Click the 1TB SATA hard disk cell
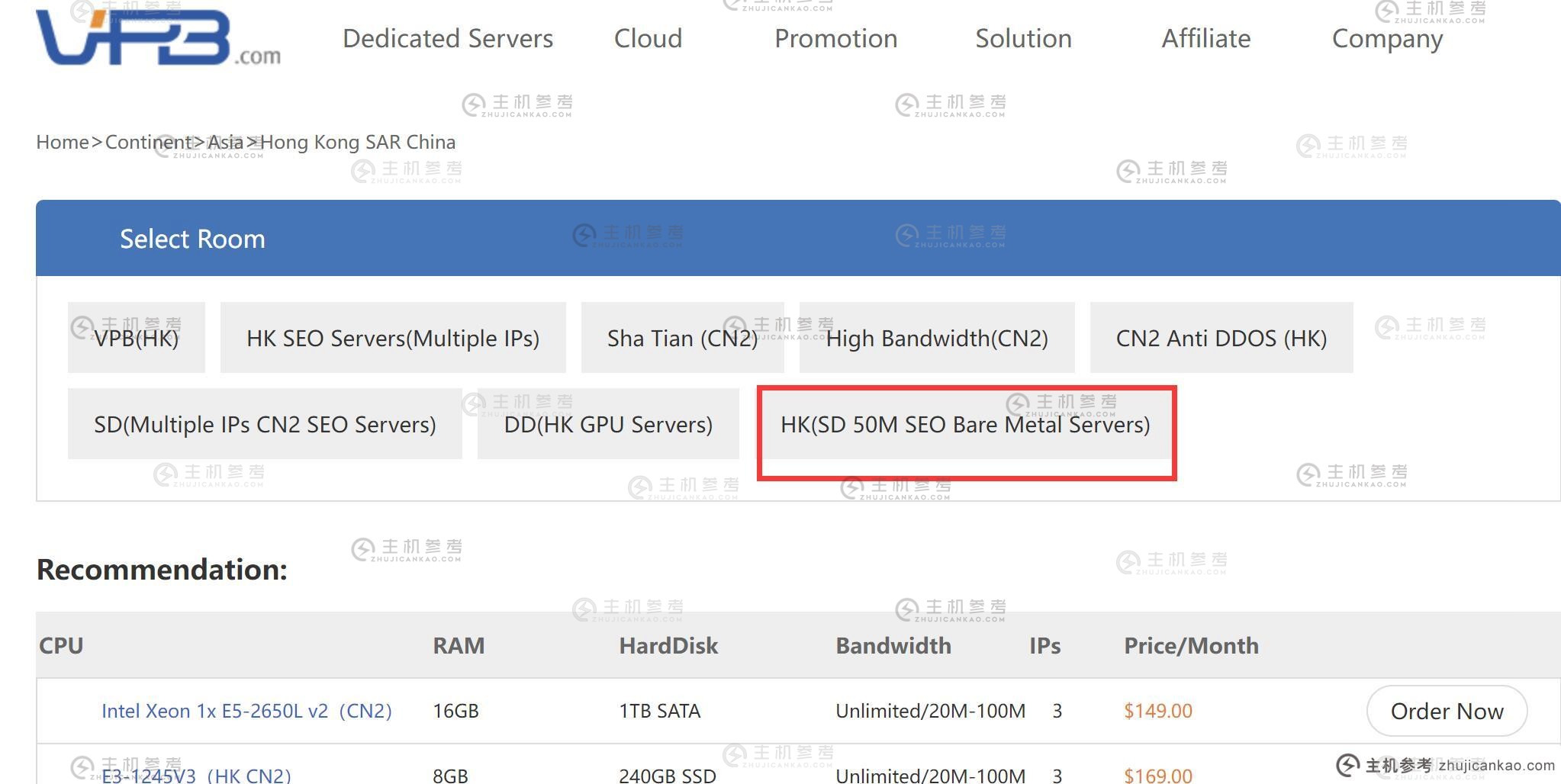 click(x=659, y=711)
